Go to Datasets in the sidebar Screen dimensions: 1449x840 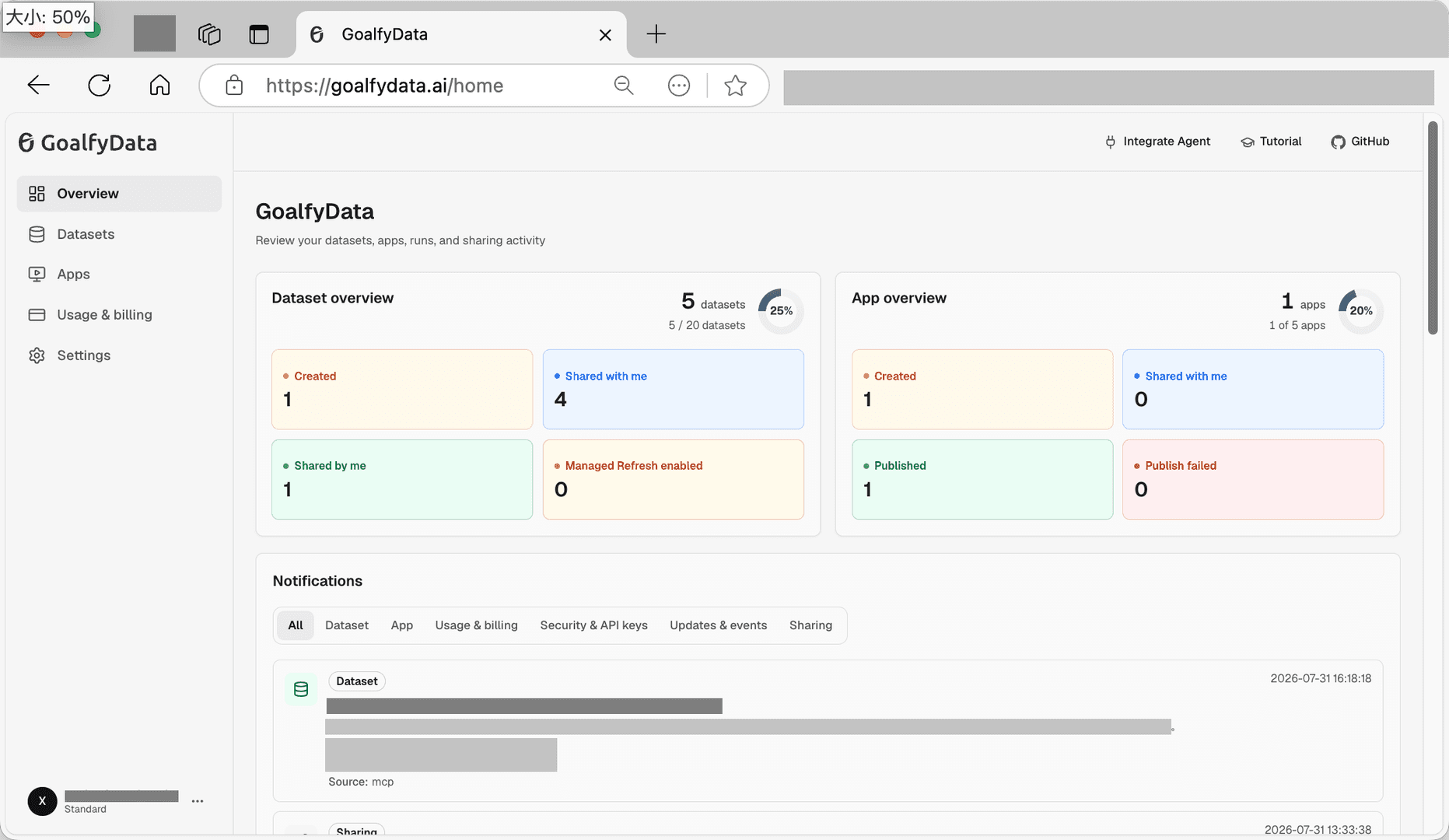coord(119,234)
